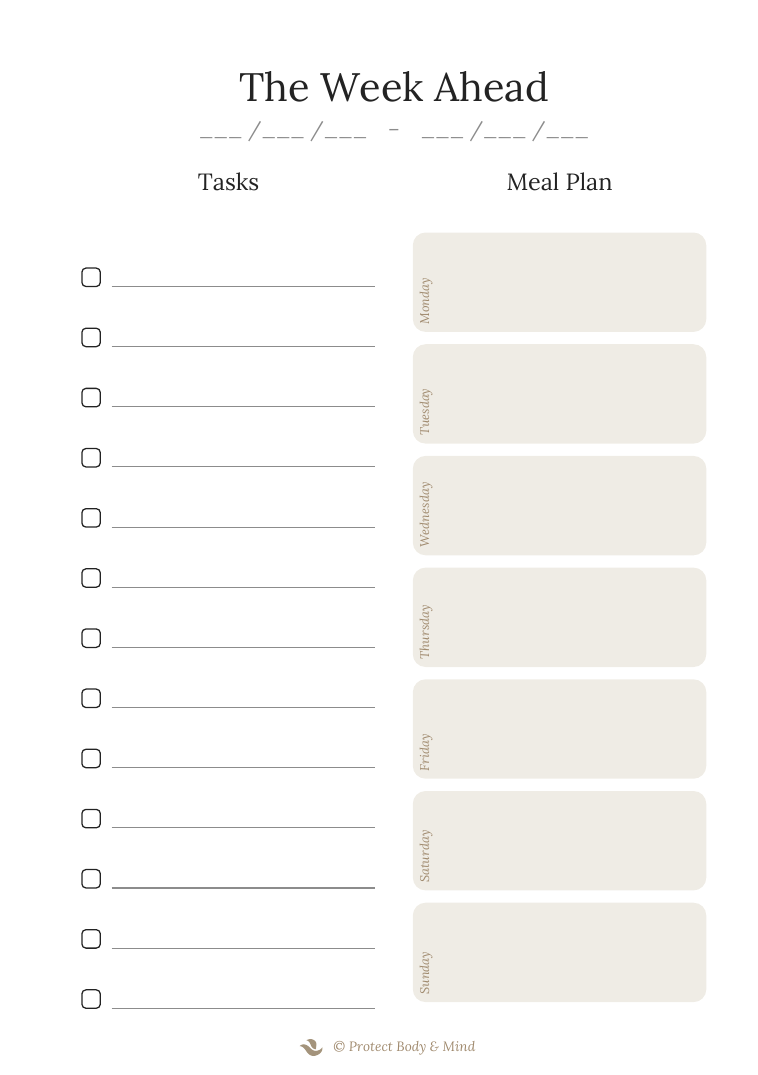Tick the third task checkbox

pyautogui.click(x=91, y=398)
